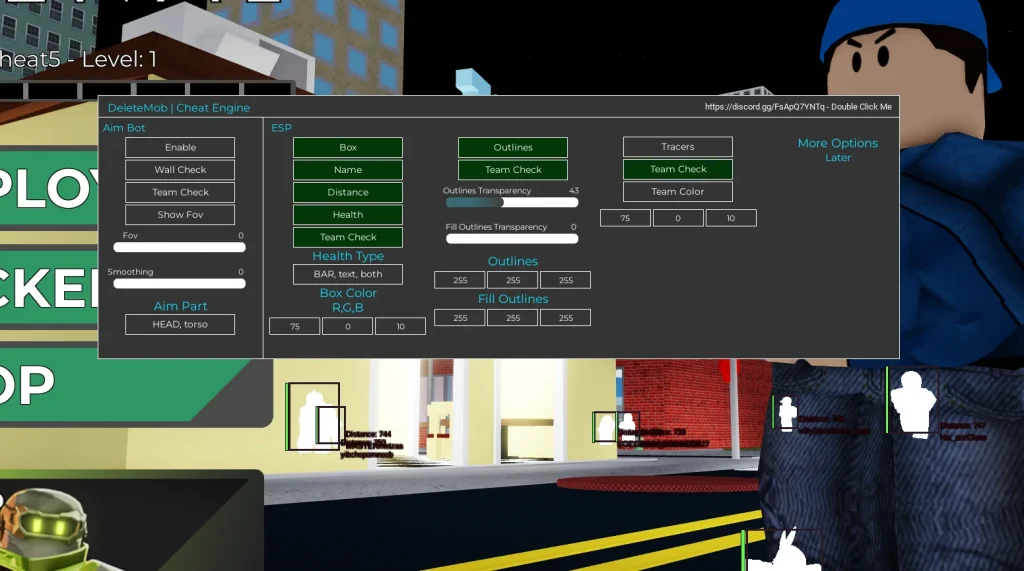
Task: Click Box Color green value 0 field
Action: click(x=347, y=326)
